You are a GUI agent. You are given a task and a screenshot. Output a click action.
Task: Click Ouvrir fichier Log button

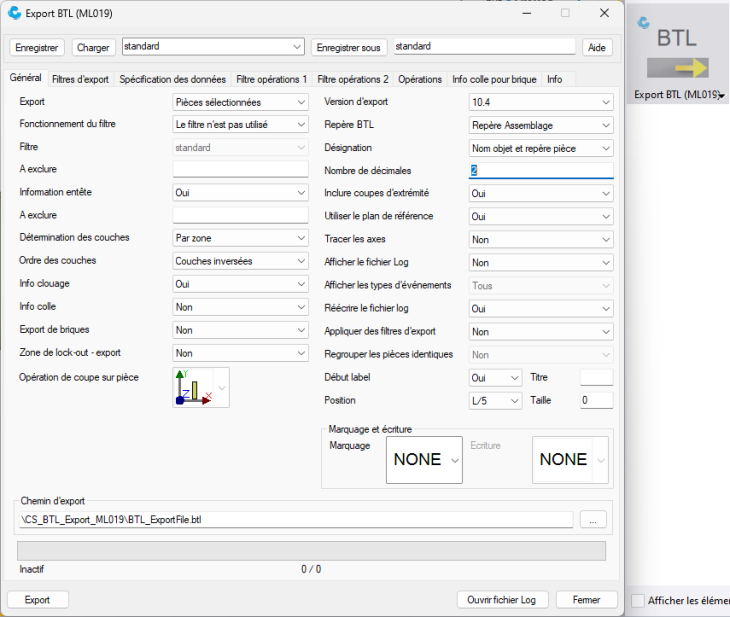pos(502,600)
